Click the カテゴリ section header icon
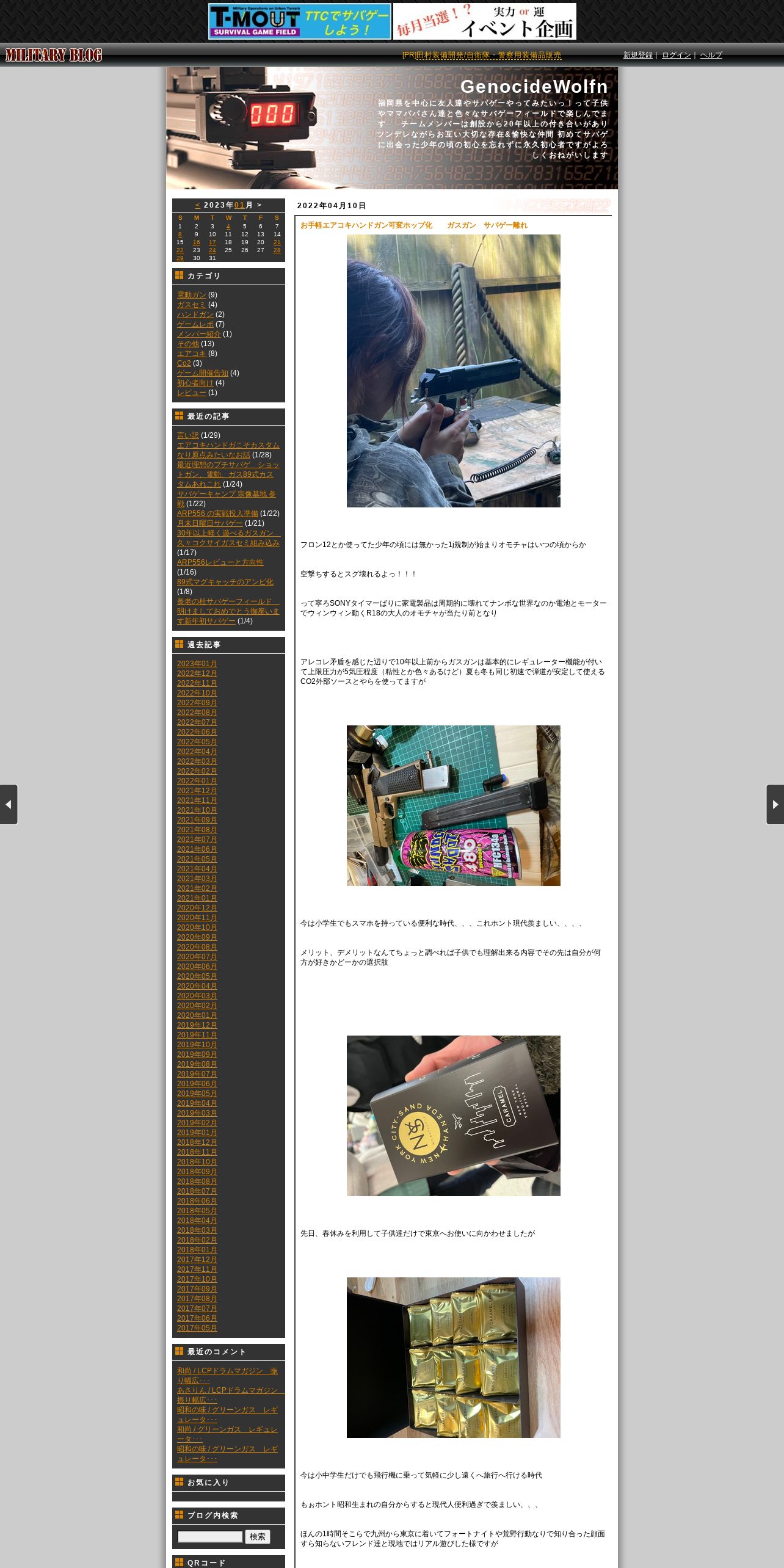The height and width of the screenshot is (1568, 784). point(179,275)
